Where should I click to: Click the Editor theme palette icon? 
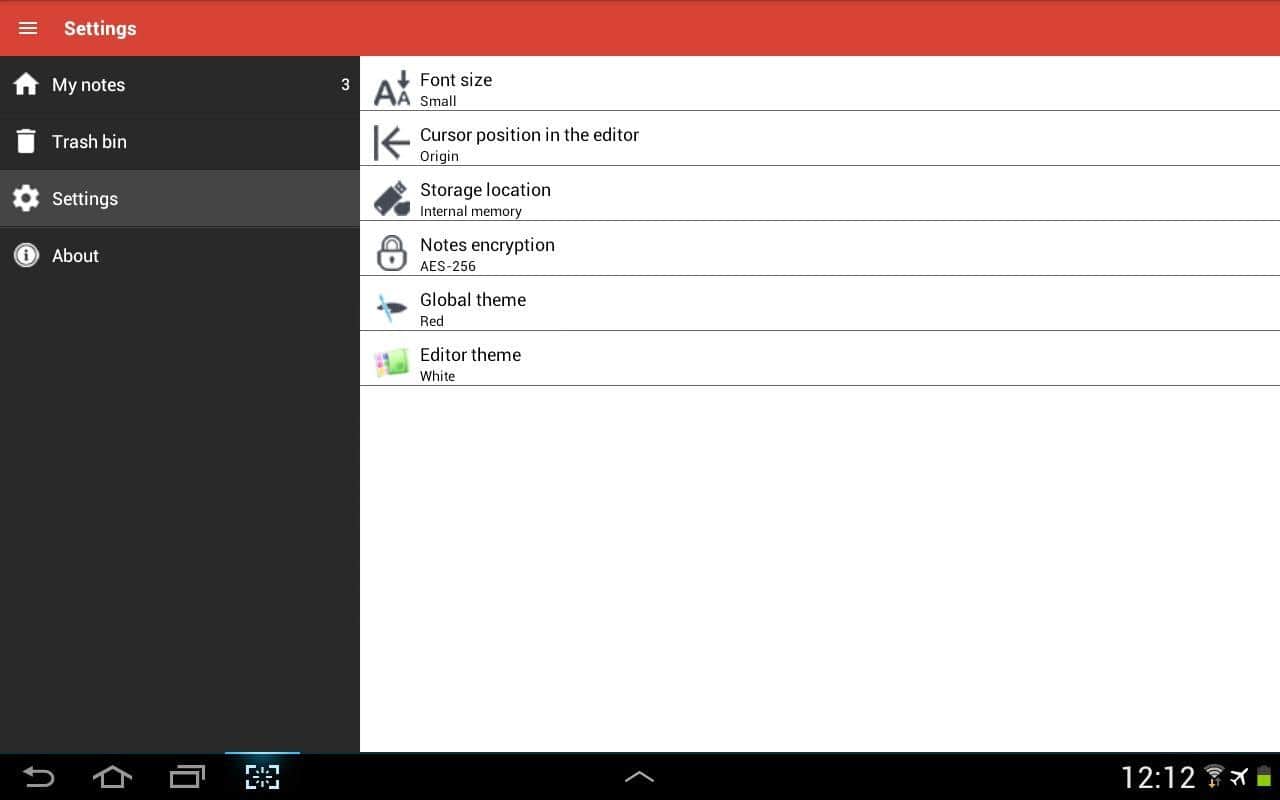392,363
